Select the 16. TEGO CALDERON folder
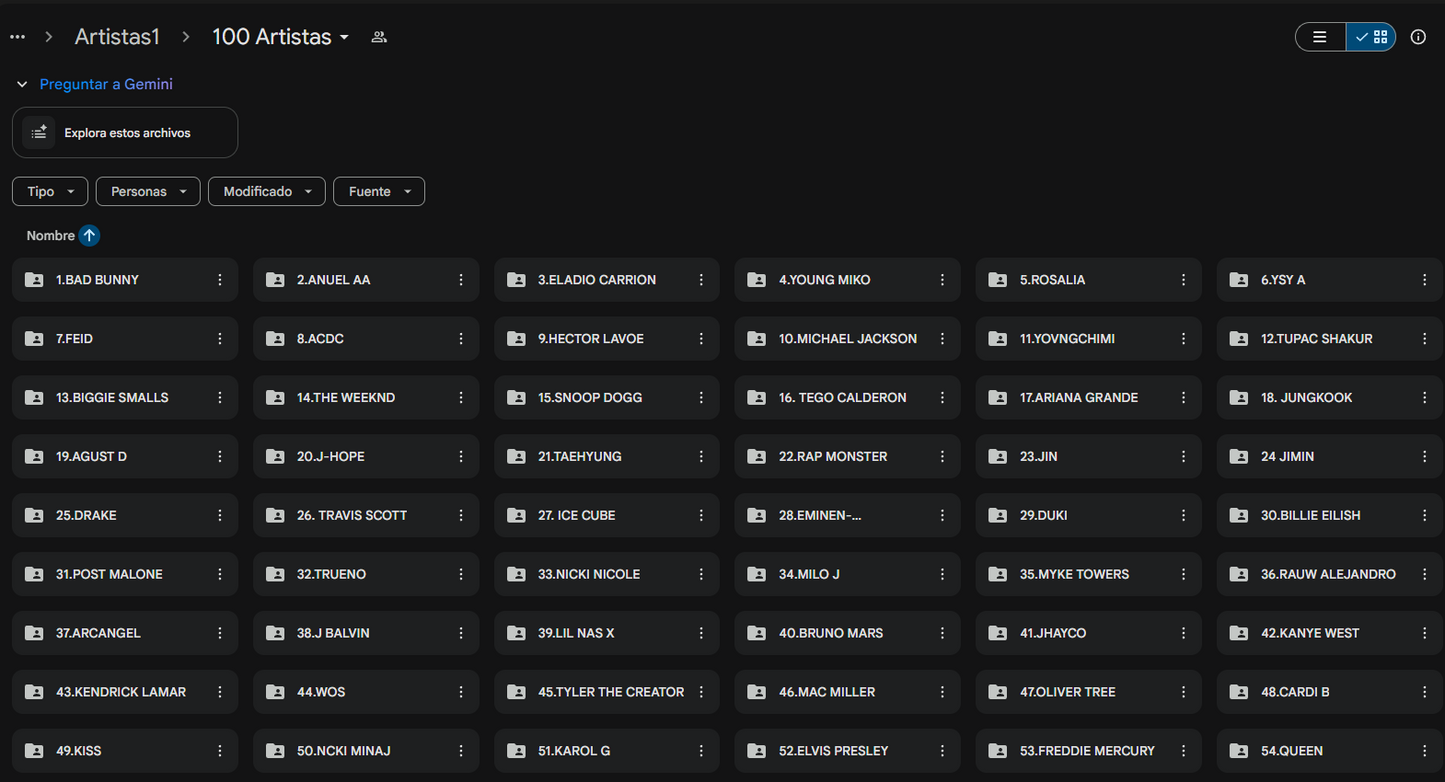 click(x=848, y=398)
